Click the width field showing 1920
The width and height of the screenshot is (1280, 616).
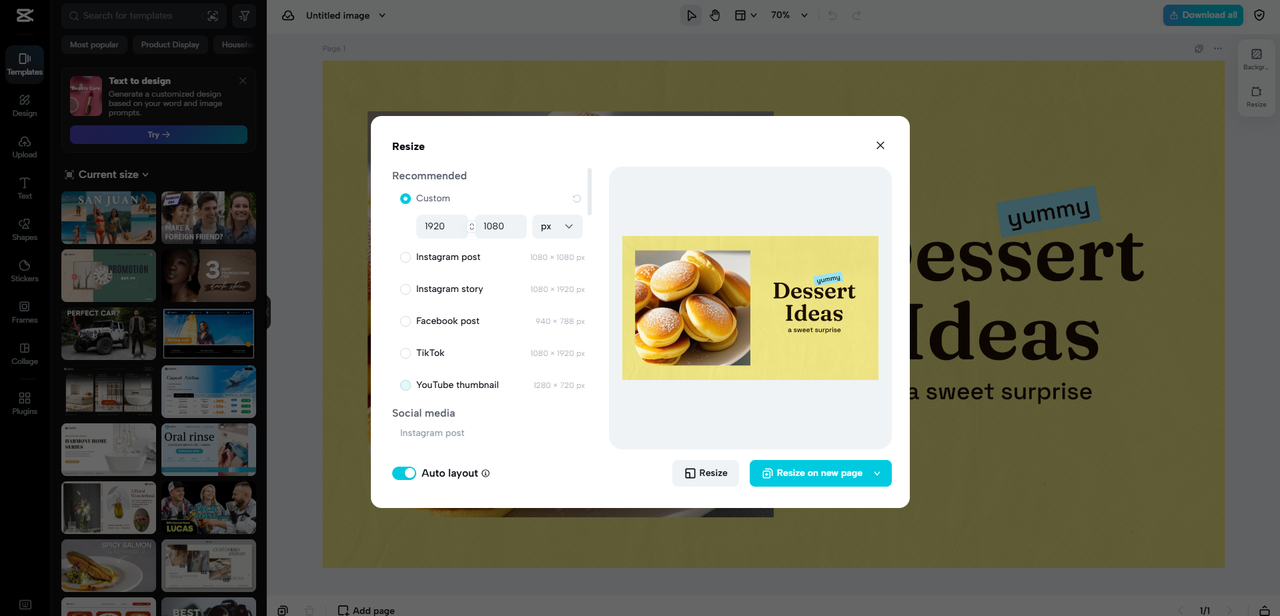[x=441, y=226]
